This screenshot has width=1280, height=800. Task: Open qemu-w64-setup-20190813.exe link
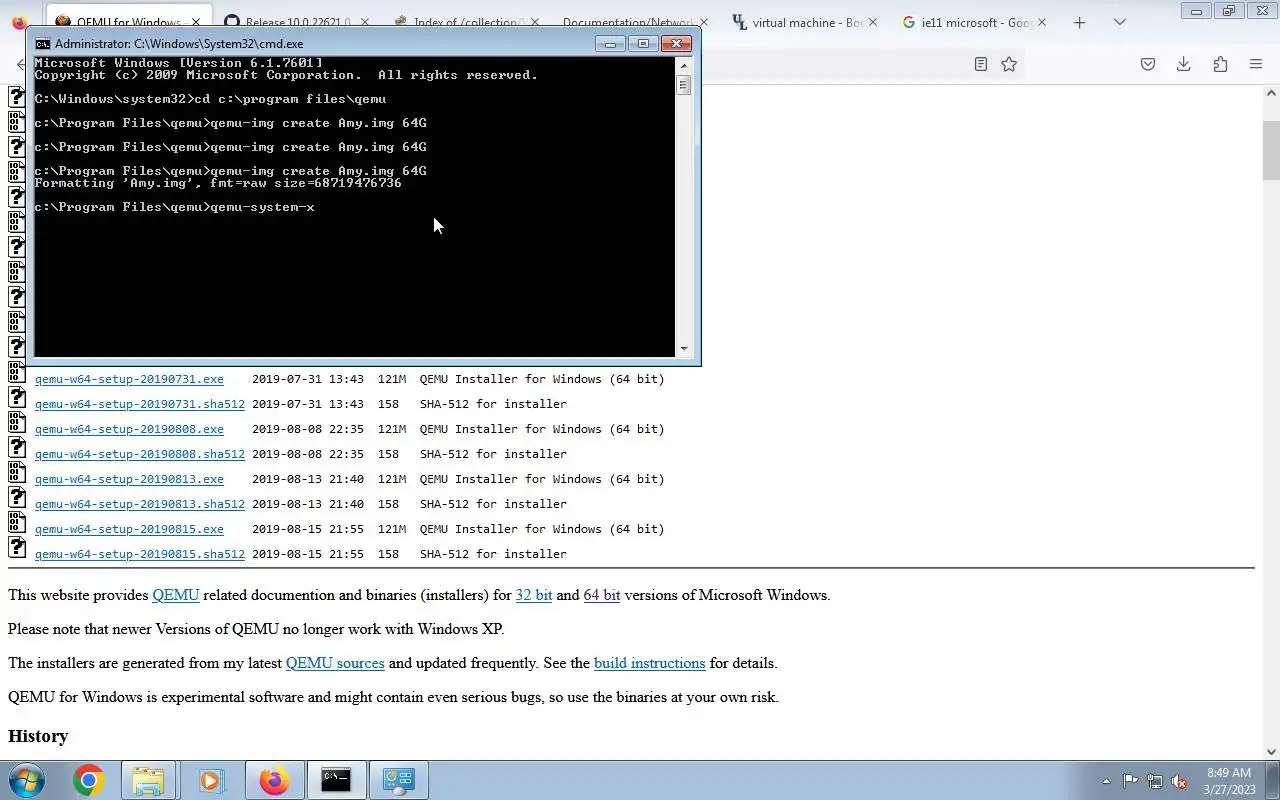(x=129, y=479)
